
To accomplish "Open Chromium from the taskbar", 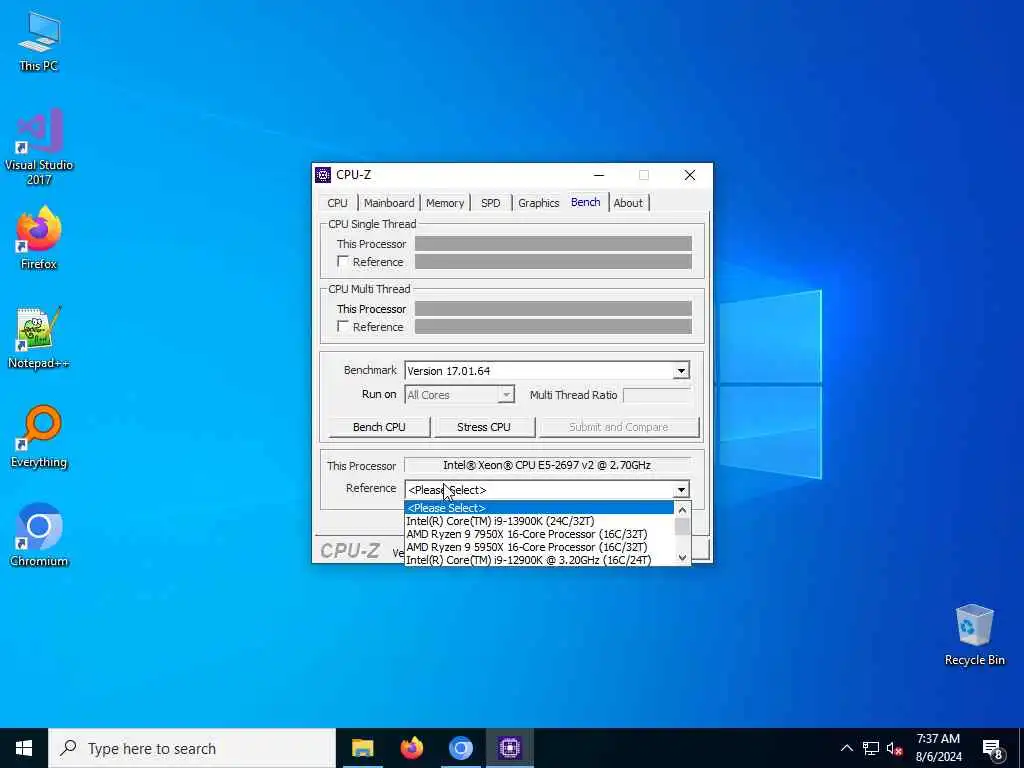I will point(460,748).
